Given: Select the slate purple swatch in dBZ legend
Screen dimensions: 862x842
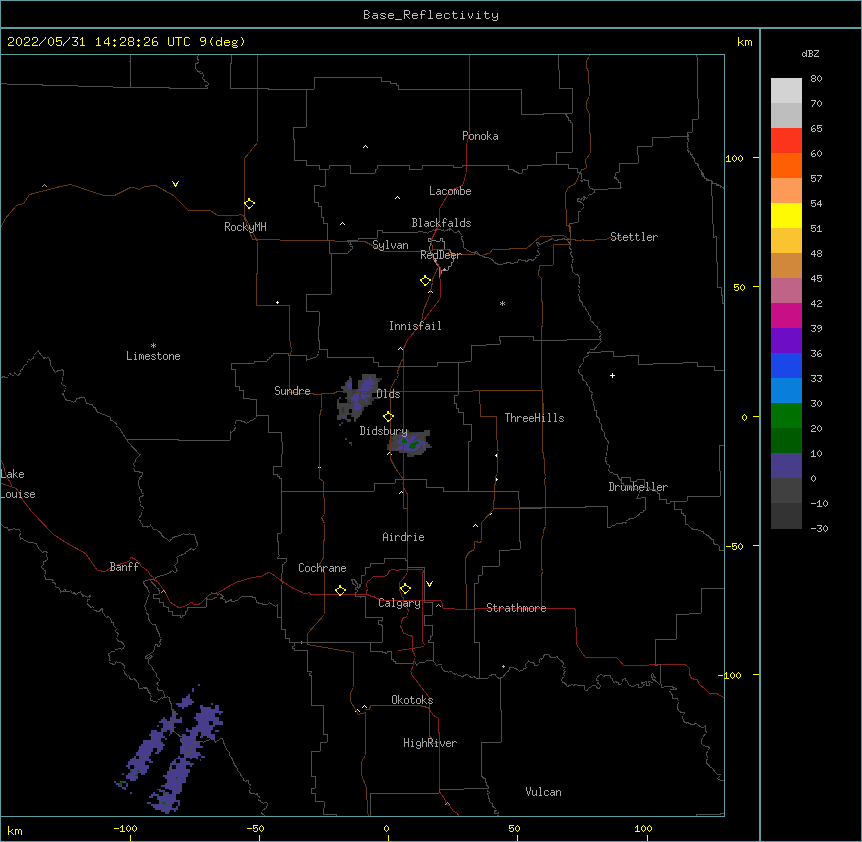Looking at the screenshot, I should (786, 466).
